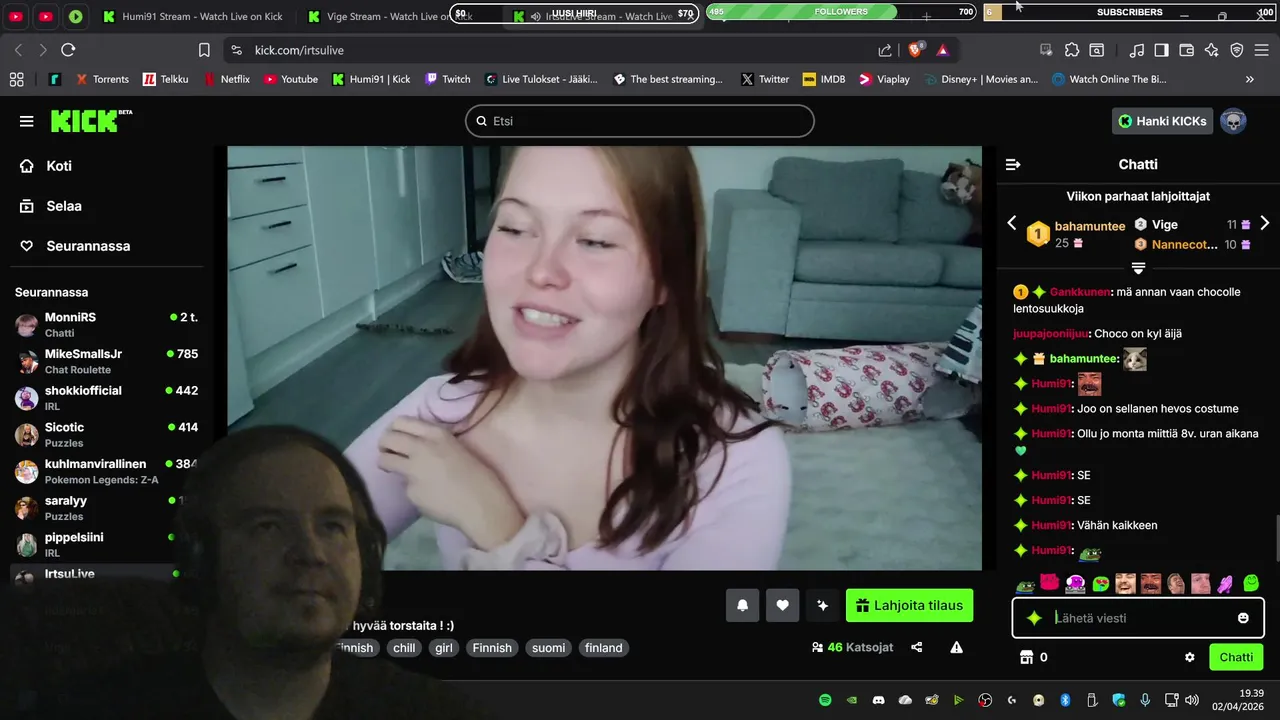The width and height of the screenshot is (1280, 720).
Task: Open MikeSmallsJr channel in the sidebar
Action: 106,361
